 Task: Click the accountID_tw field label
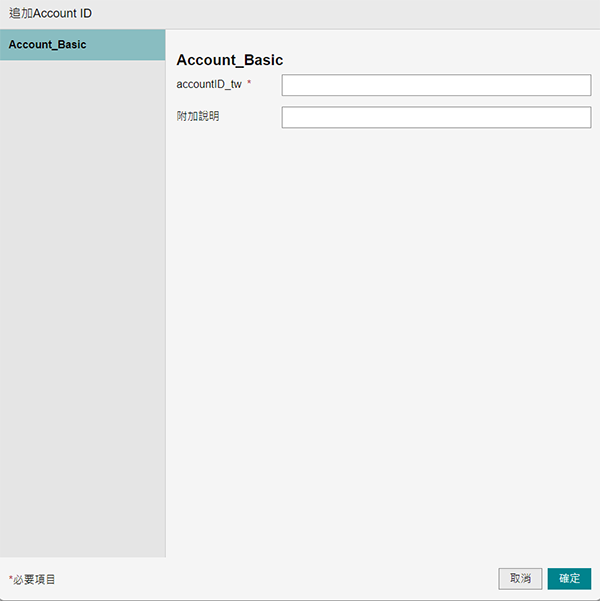(x=209, y=85)
